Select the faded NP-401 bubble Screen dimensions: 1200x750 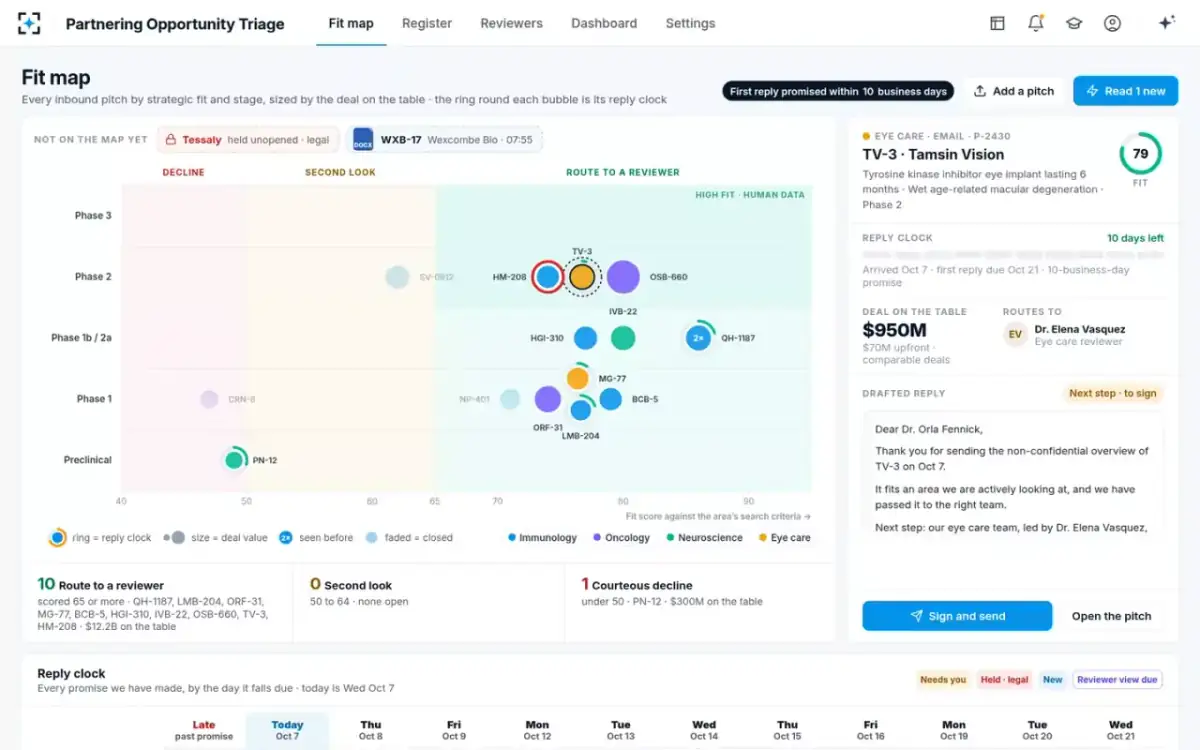pos(510,399)
